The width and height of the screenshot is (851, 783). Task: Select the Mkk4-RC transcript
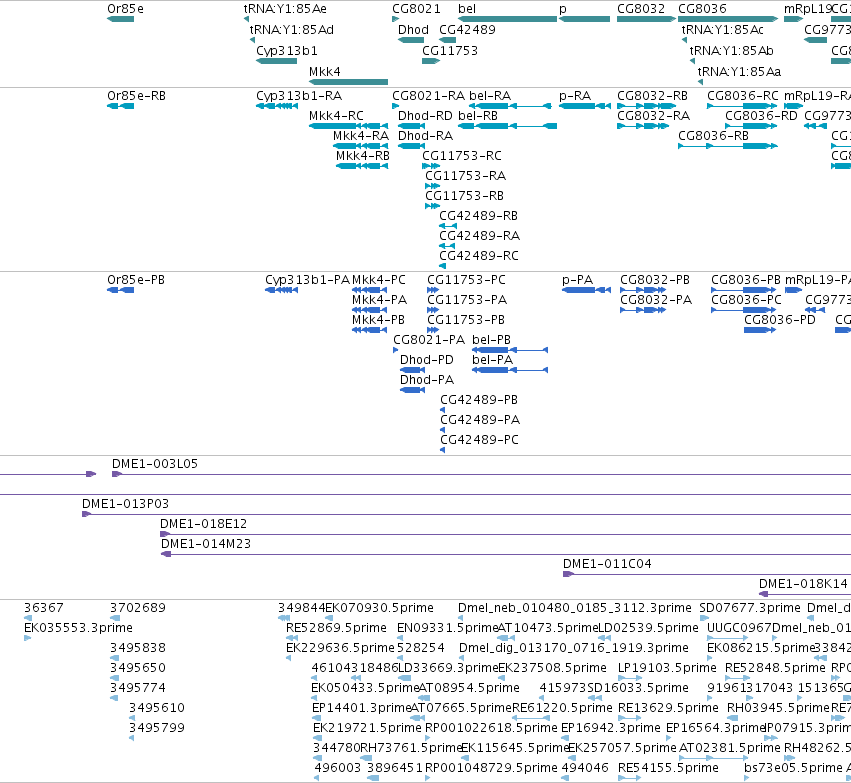coord(348,126)
